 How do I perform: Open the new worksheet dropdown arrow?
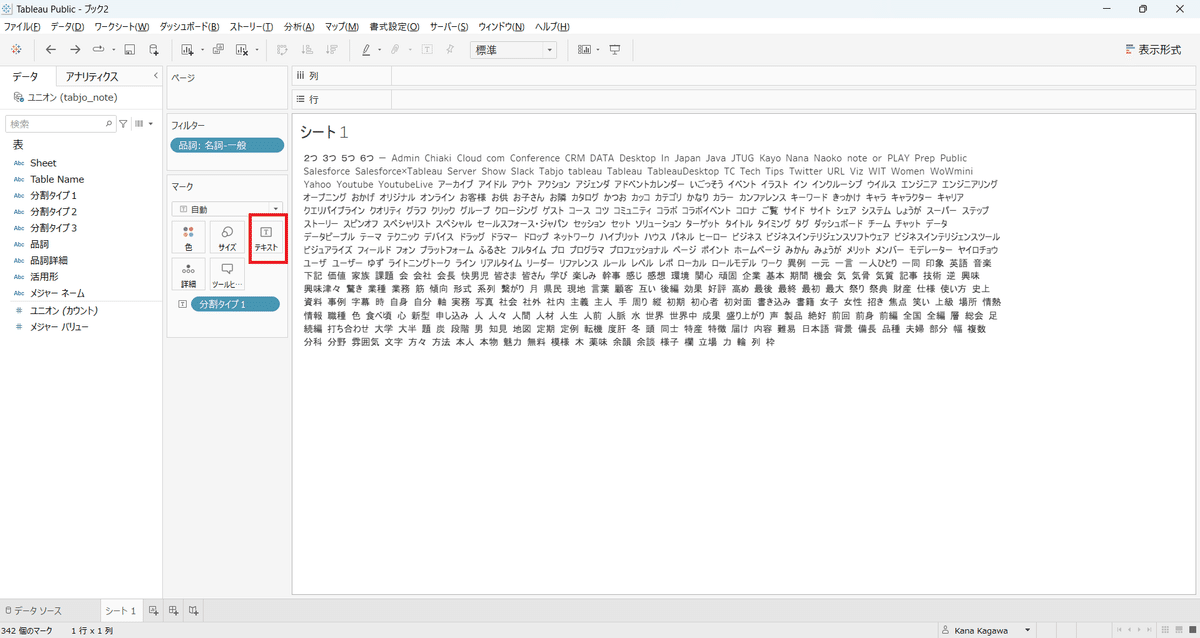click(201, 50)
